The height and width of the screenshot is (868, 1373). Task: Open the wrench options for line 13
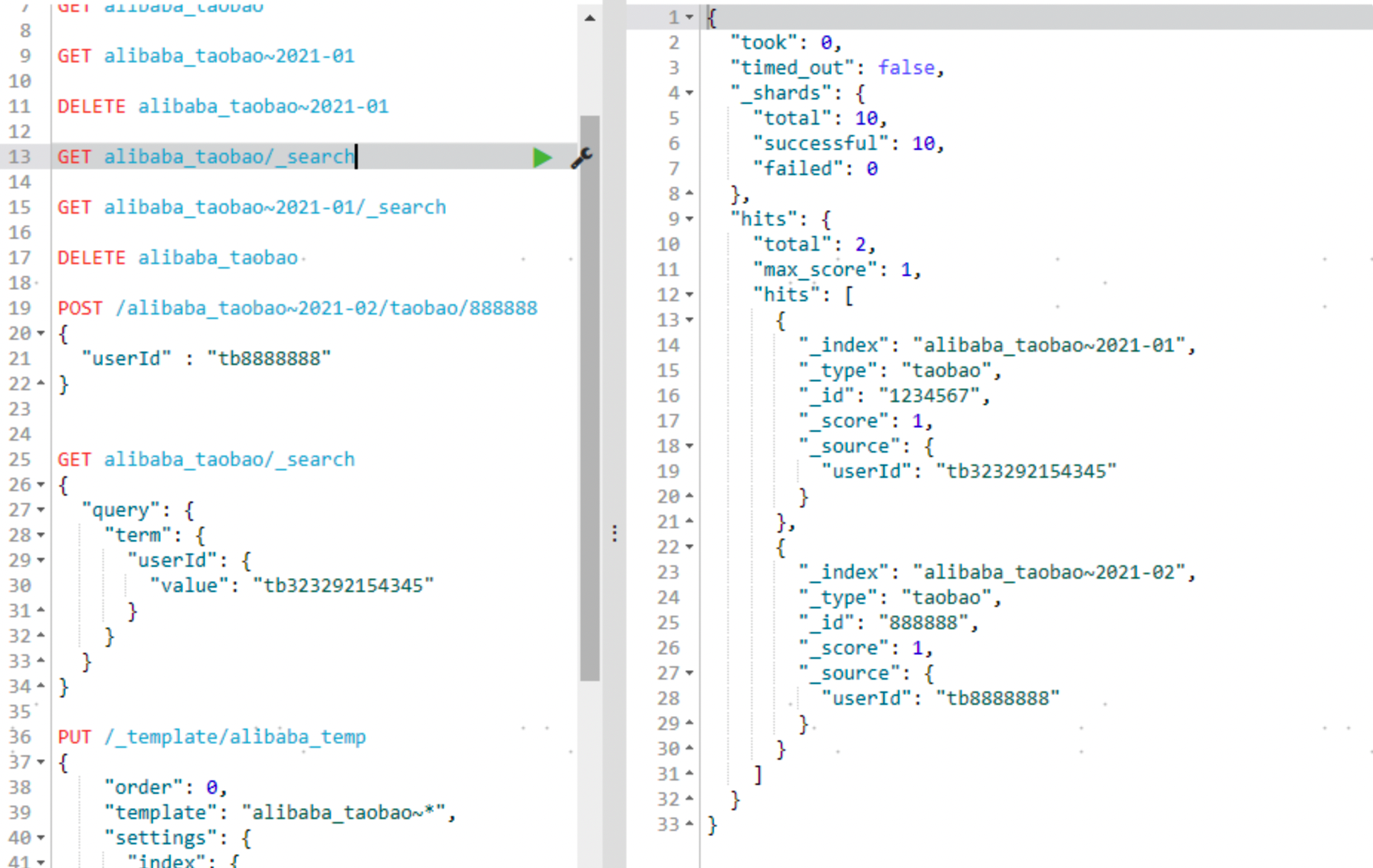click(x=581, y=157)
